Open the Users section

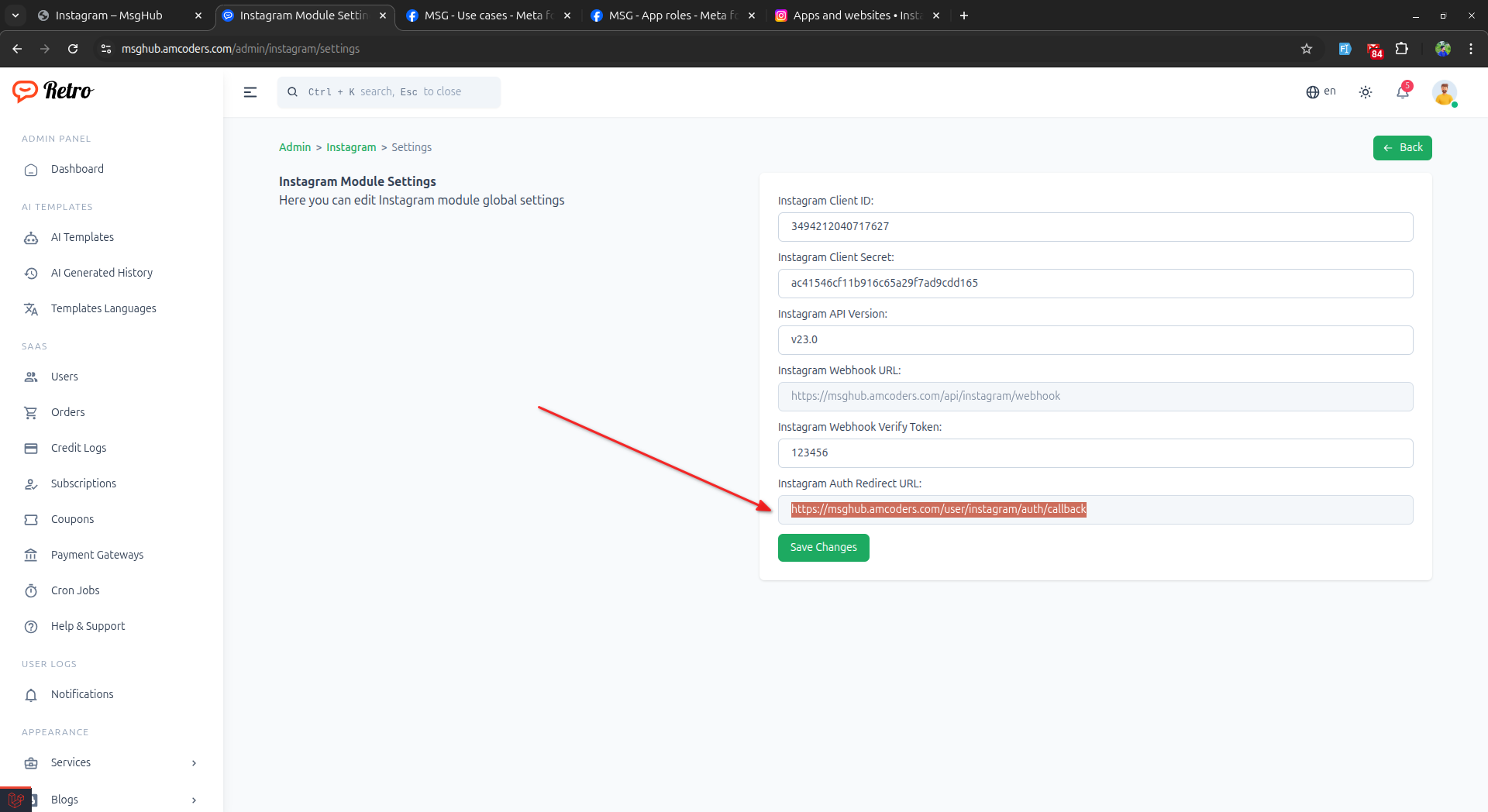[64, 377]
